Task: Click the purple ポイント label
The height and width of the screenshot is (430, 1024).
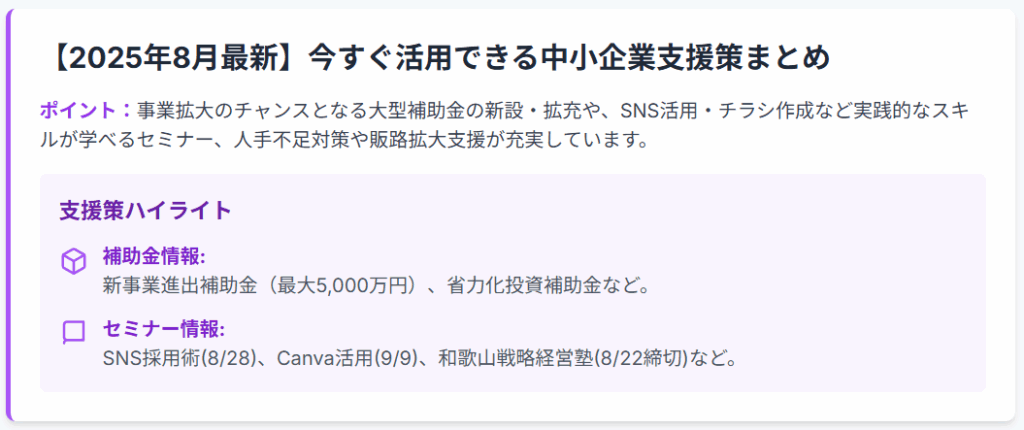Action: [87, 110]
